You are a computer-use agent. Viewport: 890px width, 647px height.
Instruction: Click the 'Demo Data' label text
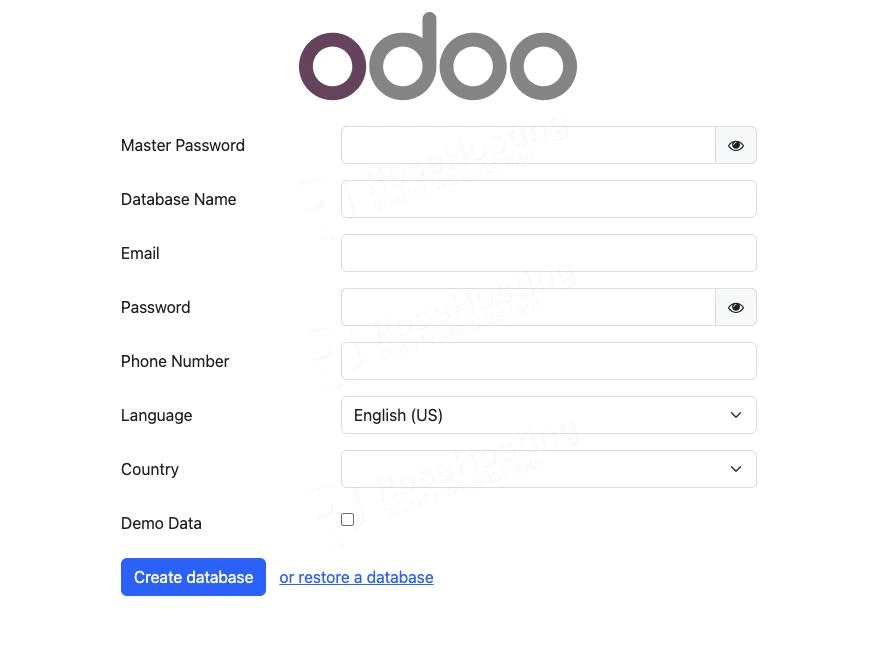(x=161, y=523)
